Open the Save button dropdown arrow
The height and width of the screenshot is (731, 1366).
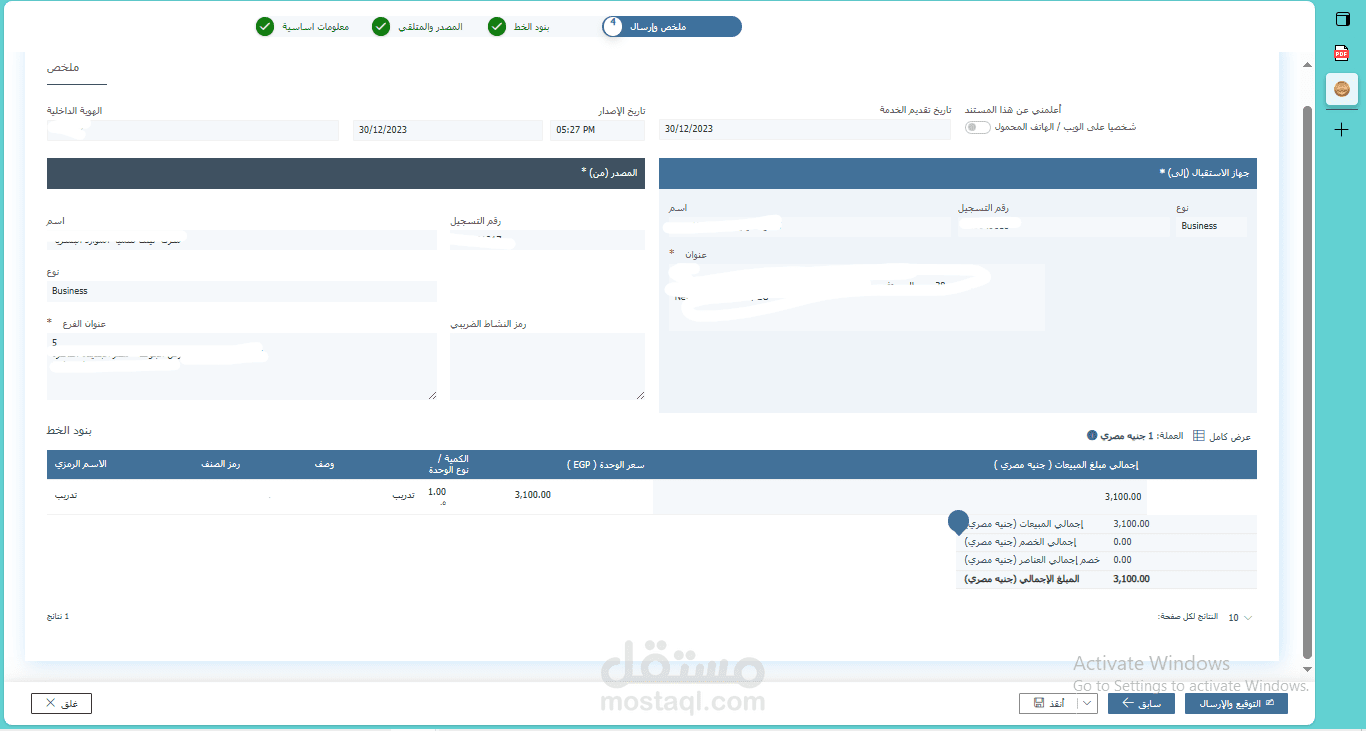(x=1089, y=704)
